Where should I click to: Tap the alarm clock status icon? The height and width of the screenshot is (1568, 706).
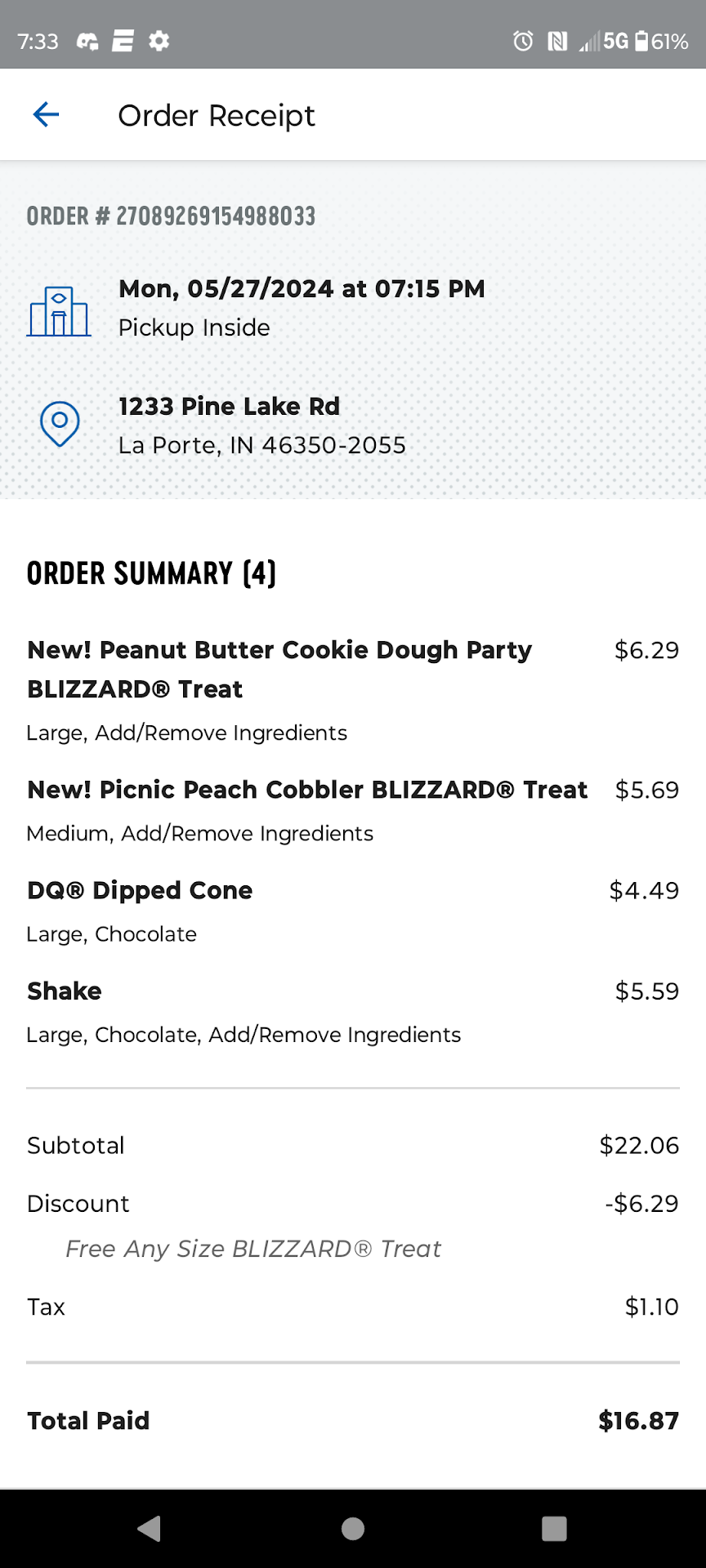(x=523, y=41)
